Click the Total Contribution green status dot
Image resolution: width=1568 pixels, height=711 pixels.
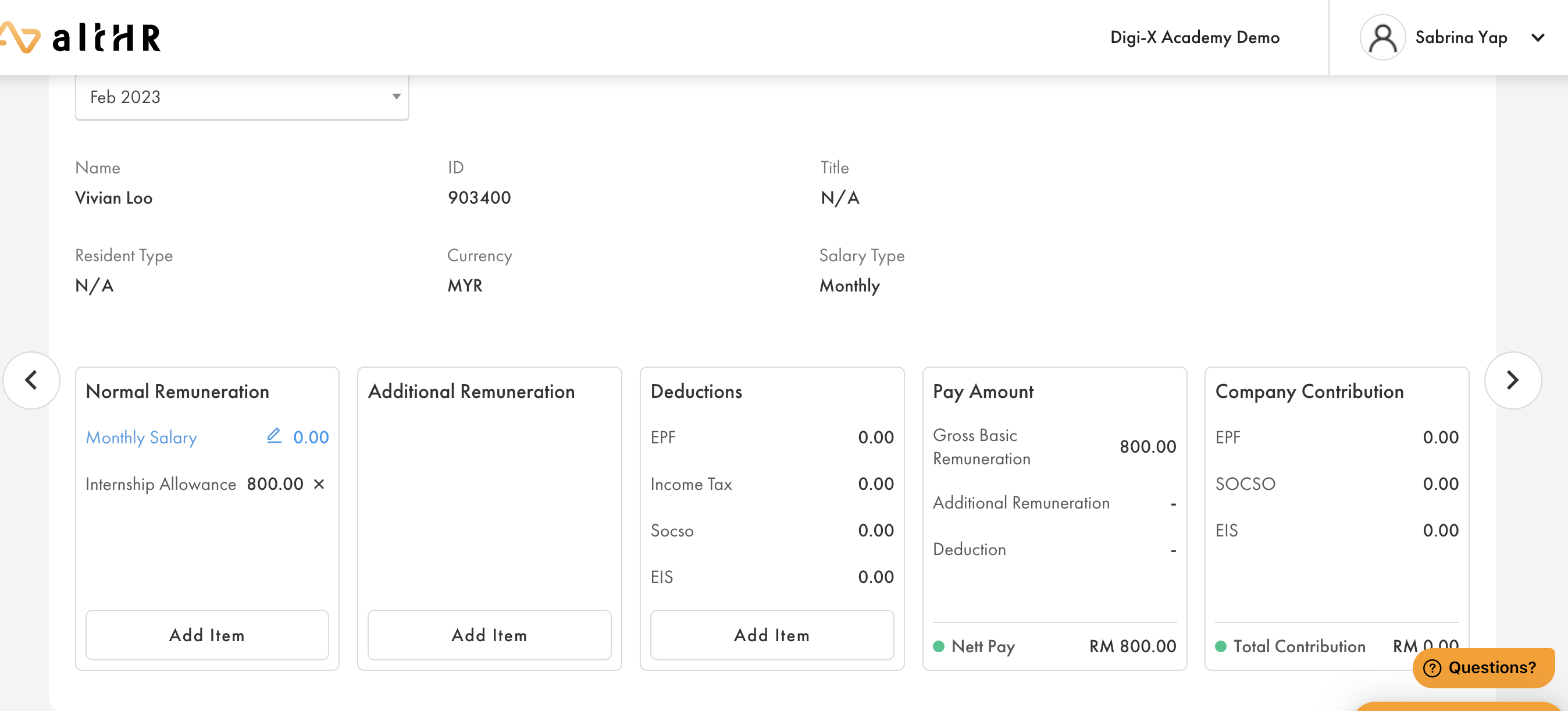pyautogui.click(x=1220, y=646)
